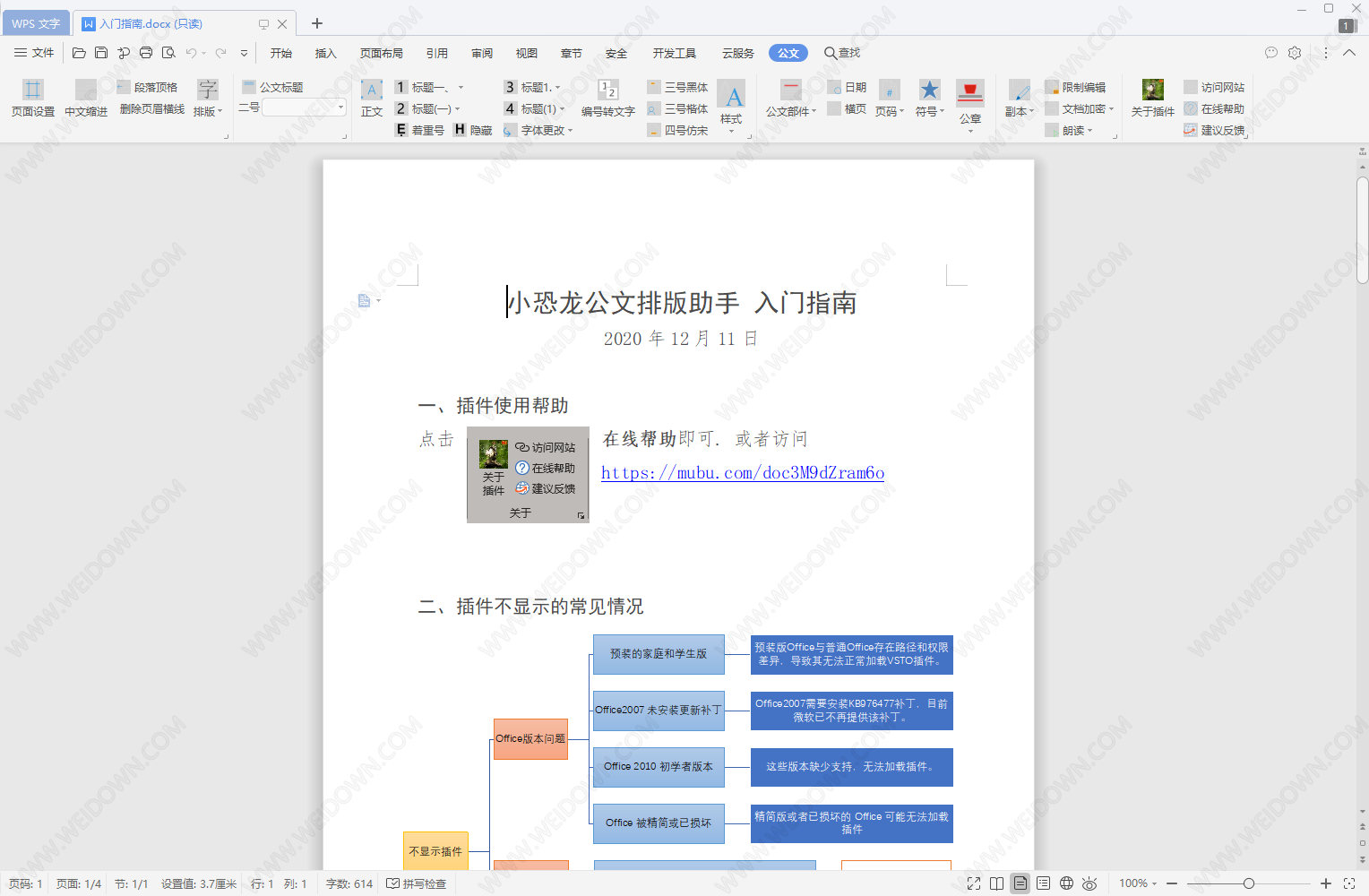Image resolution: width=1369 pixels, height=896 pixels.
Task: Click the zoom slider handle in status bar
Action: [x=1248, y=883]
